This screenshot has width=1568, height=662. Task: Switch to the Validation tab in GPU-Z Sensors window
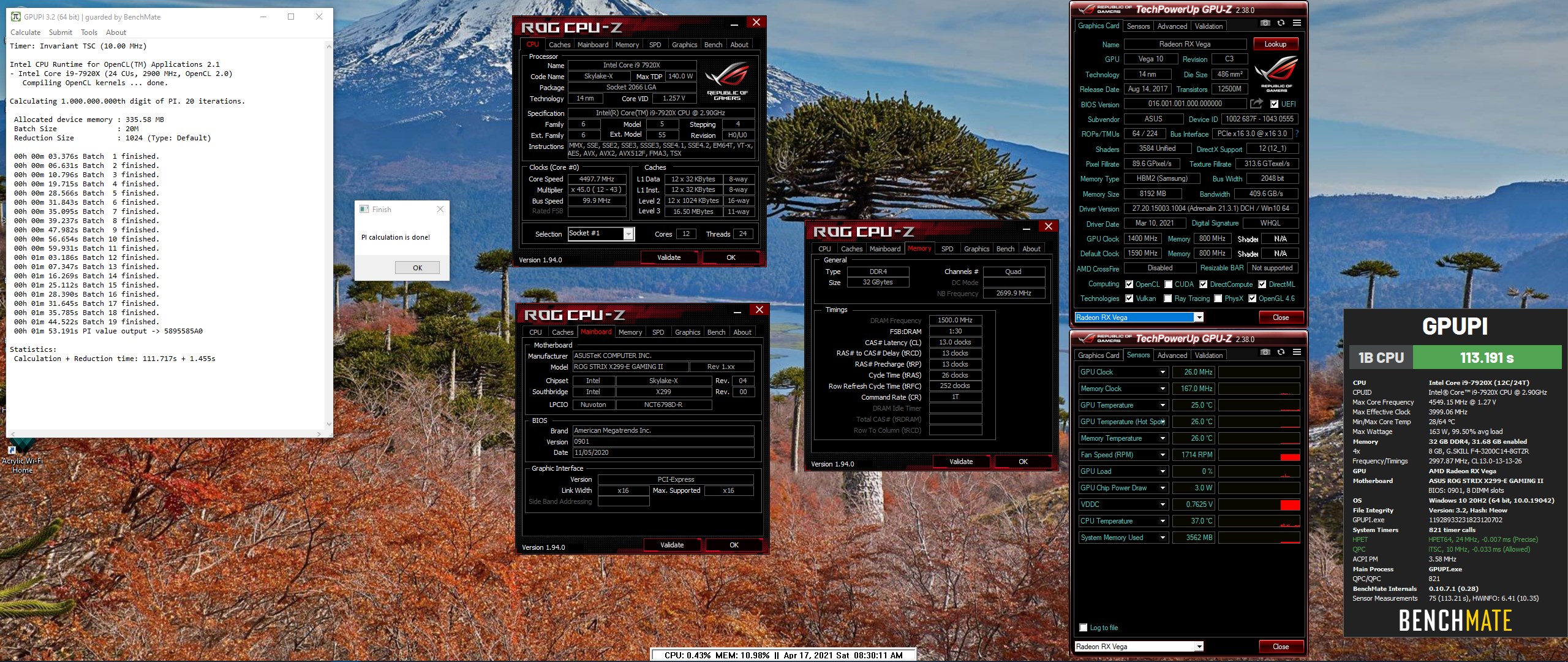coord(1208,356)
